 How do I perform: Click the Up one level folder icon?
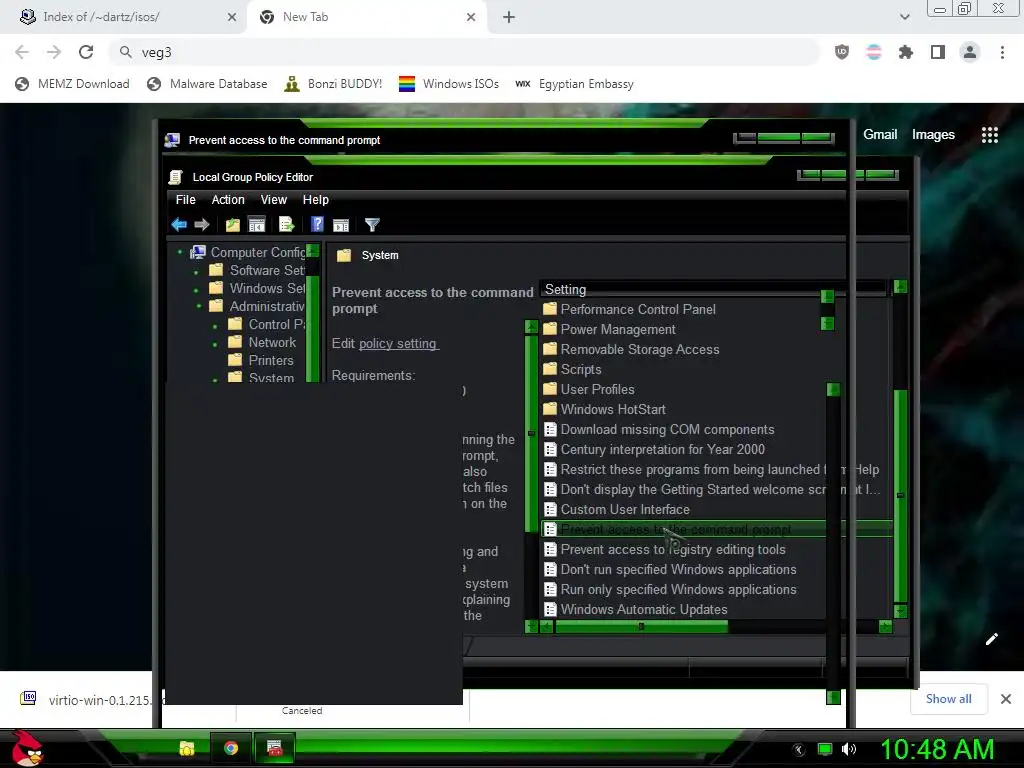[x=232, y=225]
